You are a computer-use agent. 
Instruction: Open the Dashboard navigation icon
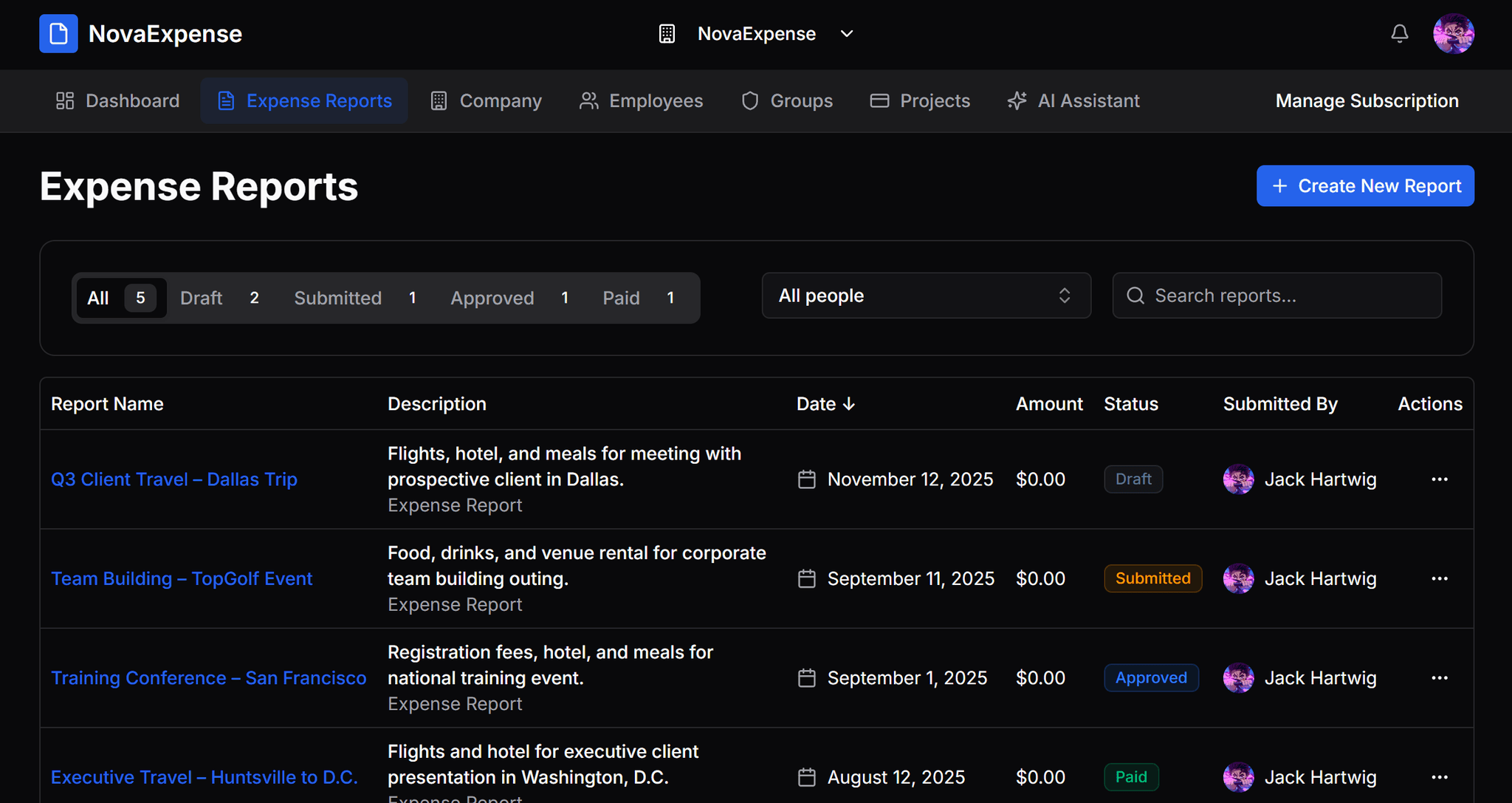pyautogui.click(x=65, y=100)
